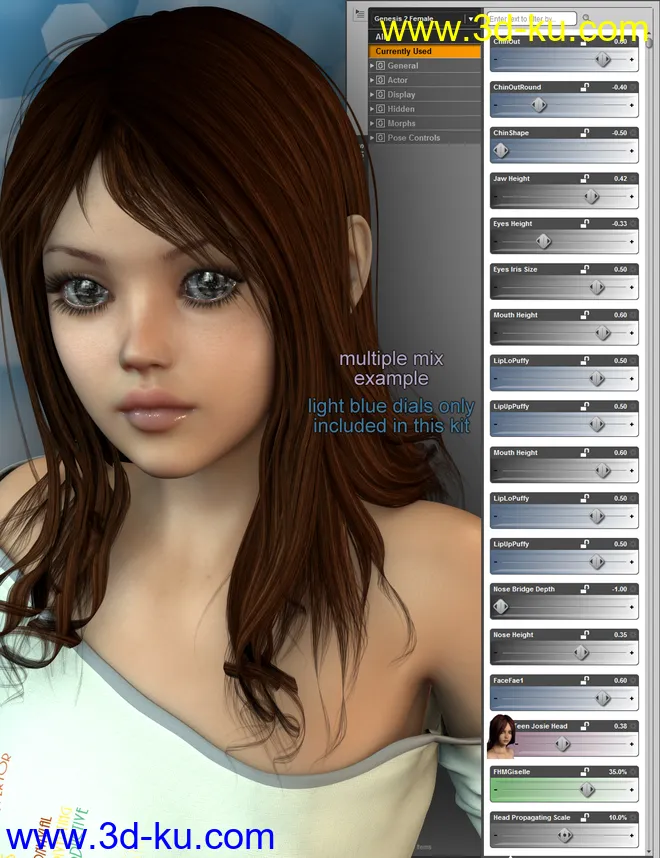Image resolution: width=660 pixels, height=858 pixels.
Task: Lock the Nose Bridge Depth parameter
Action: tap(585, 589)
